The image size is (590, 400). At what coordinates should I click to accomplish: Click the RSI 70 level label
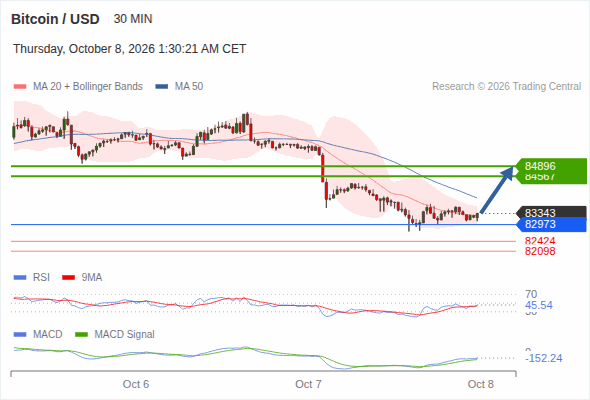[x=531, y=294]
